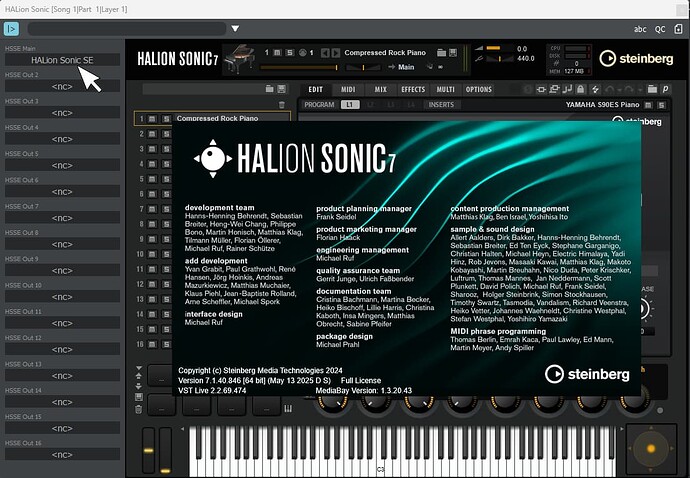
Task: Mute slot 5 in the slot rack
Action: pos(152,179)
